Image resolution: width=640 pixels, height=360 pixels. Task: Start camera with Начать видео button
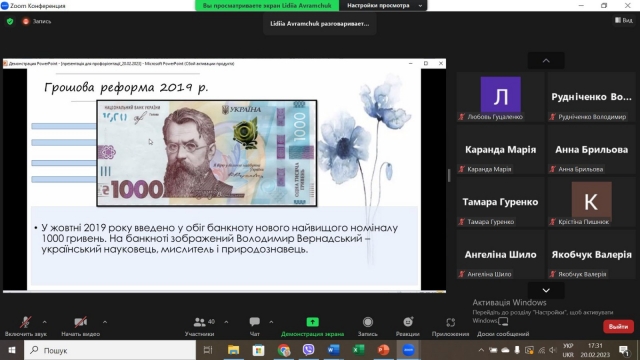pyautogui.click(x=80, y=327)
